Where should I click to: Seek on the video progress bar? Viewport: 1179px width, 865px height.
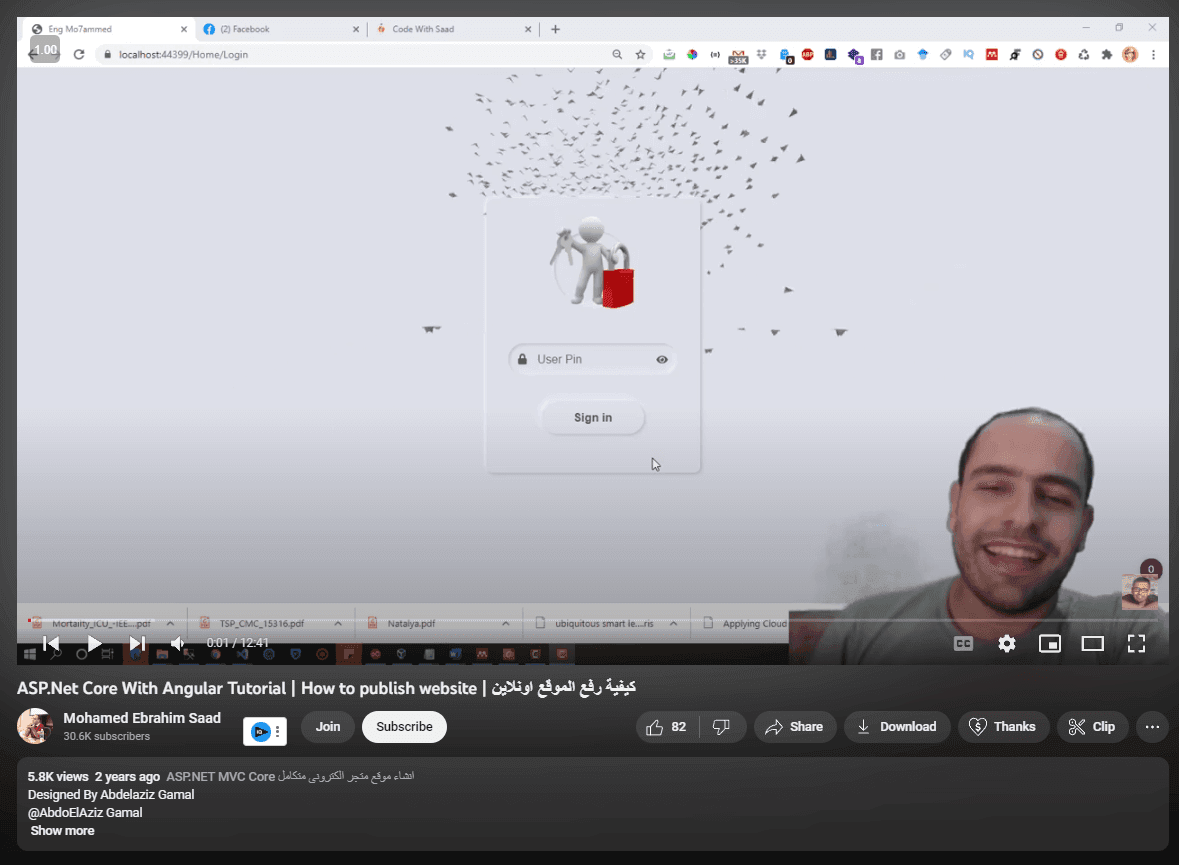500,621
